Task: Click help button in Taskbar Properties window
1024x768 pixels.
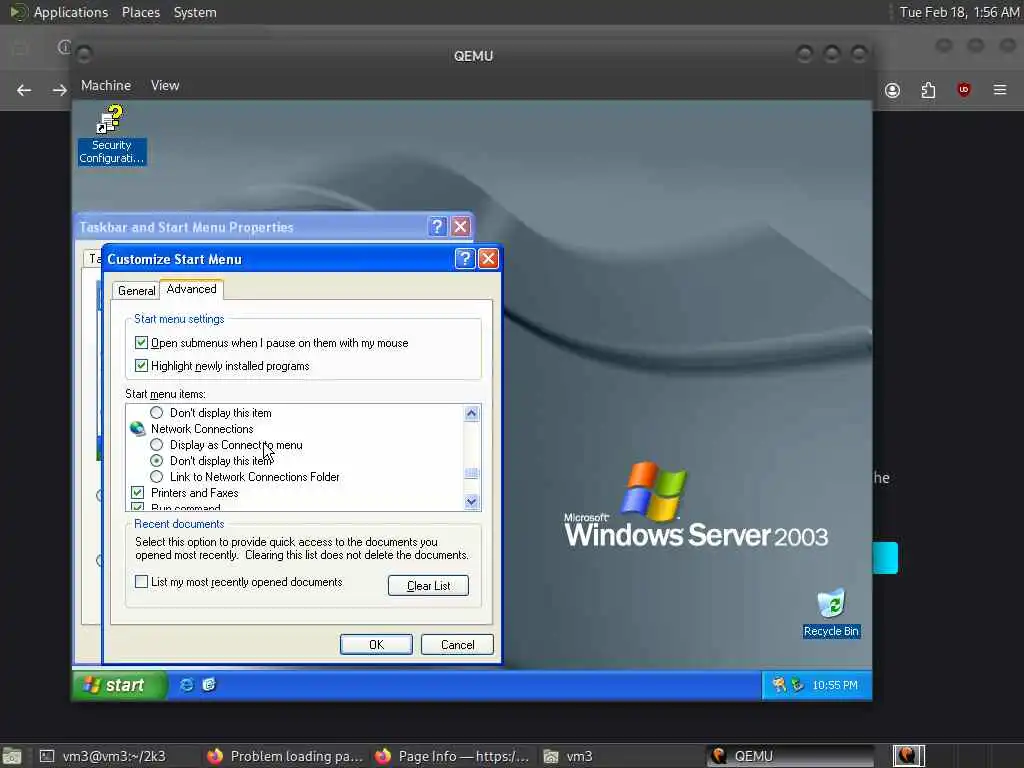Action: 437,227
